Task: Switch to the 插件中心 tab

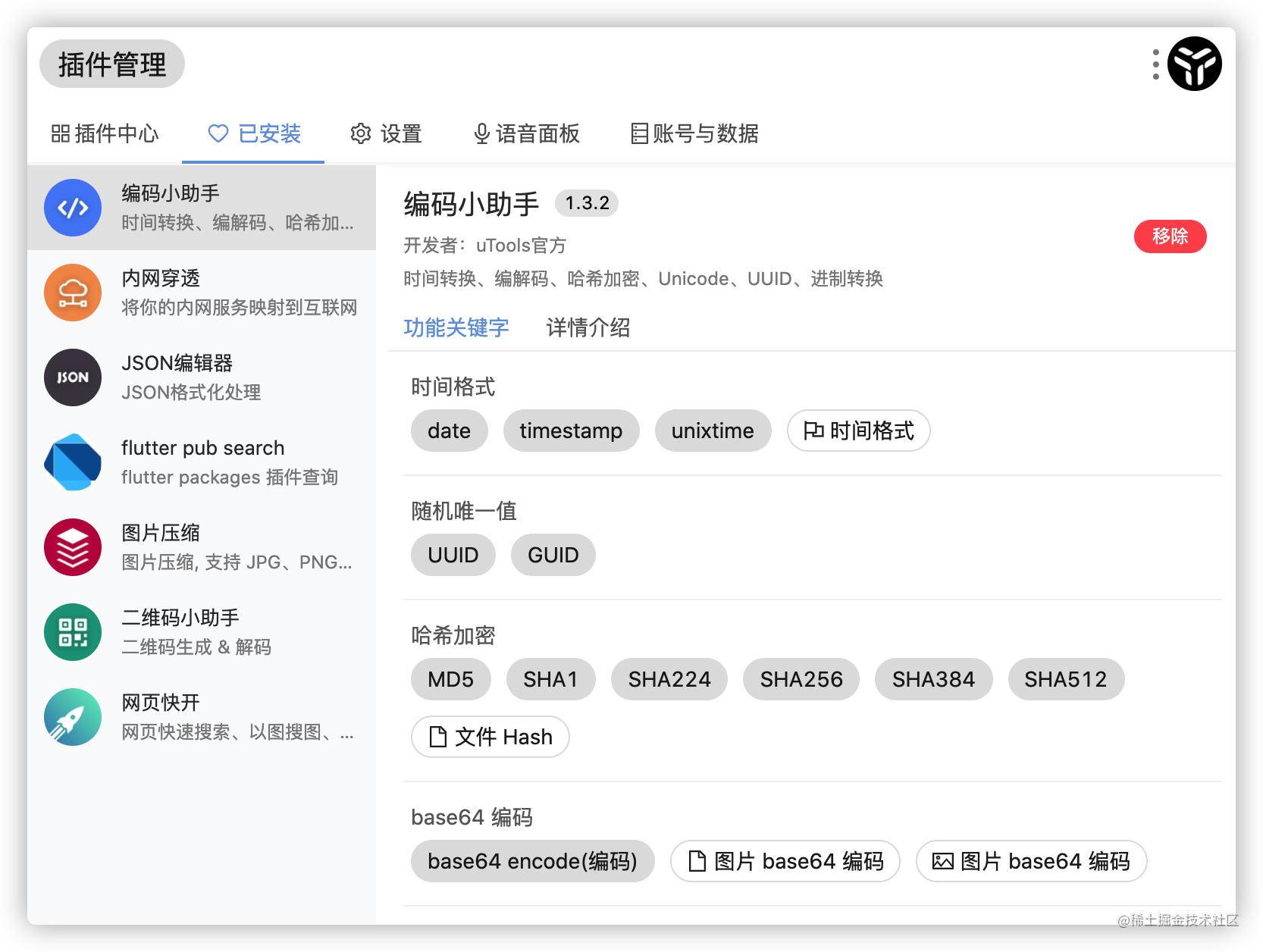Action: pos(105,134)
